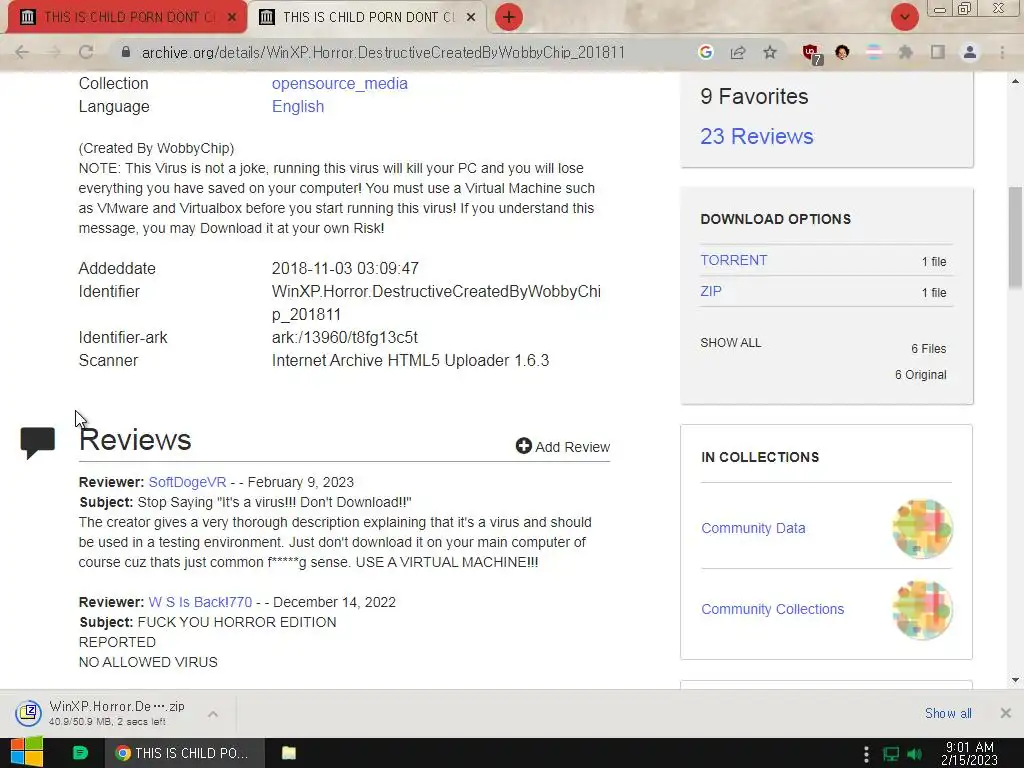Open the opensource_media collection link
This screenshot has width=1024, height=768.
[x=340, y=84]
